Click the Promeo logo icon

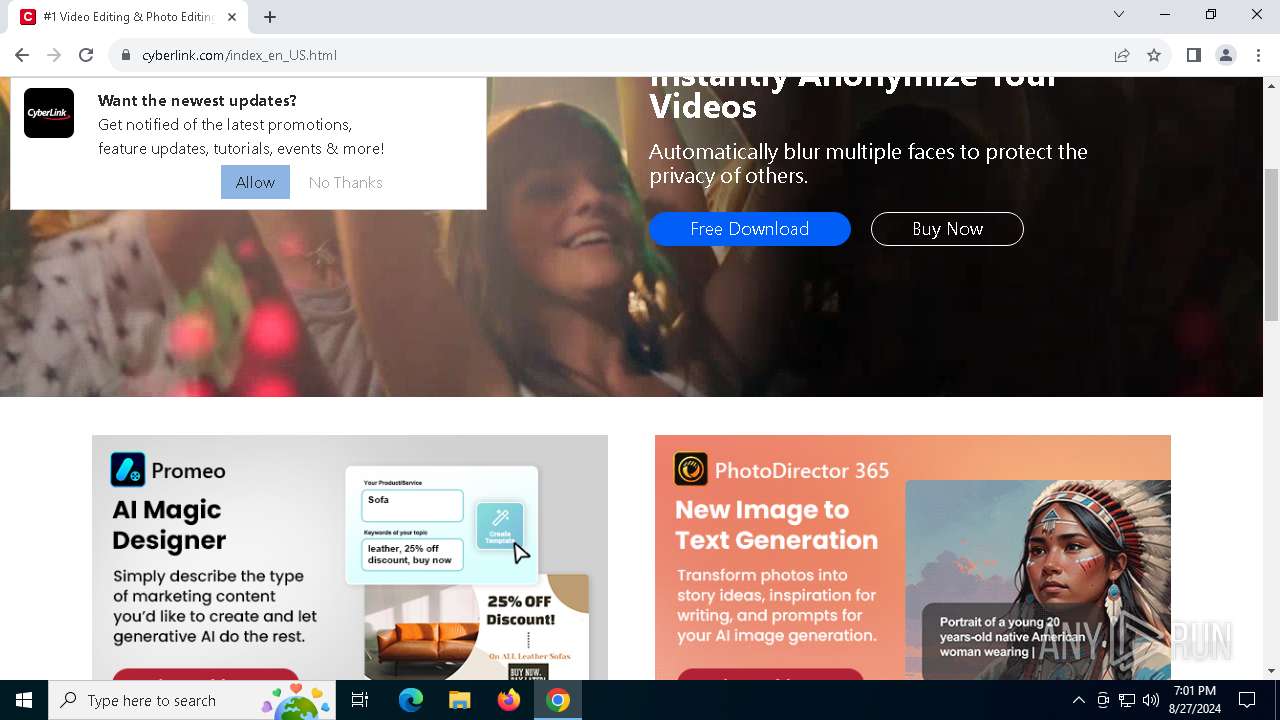[128, 470]
